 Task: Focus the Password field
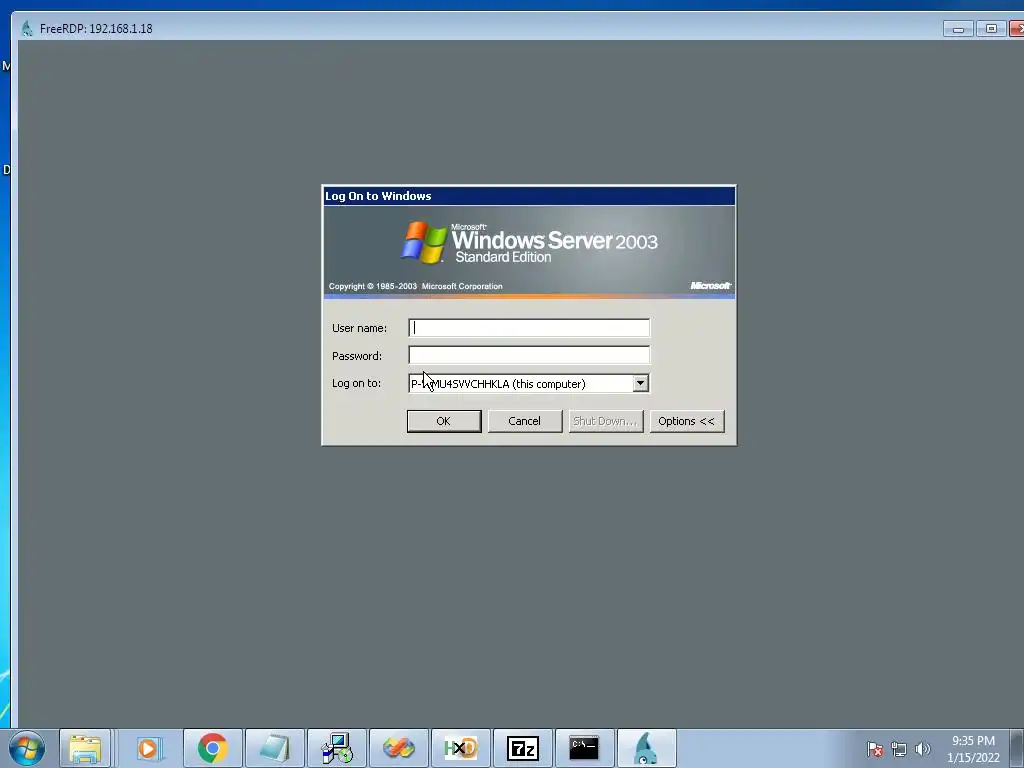pyautogui.click(x=529, y=355)
